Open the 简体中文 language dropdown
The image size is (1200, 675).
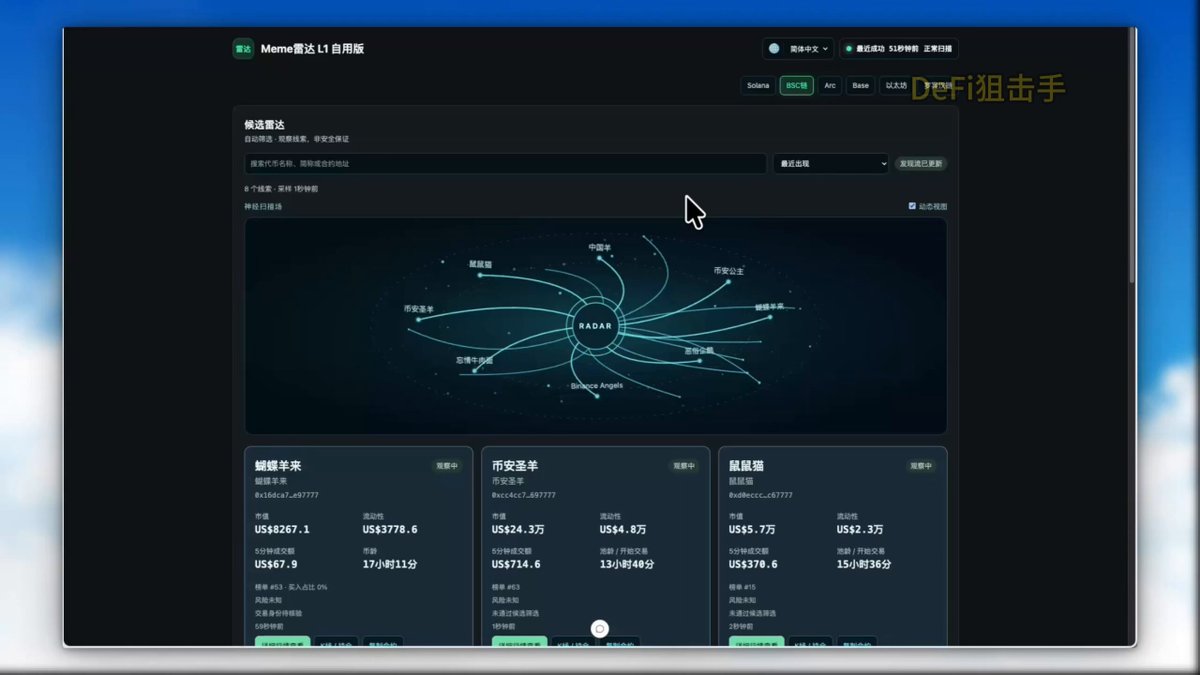click(798, 49)
